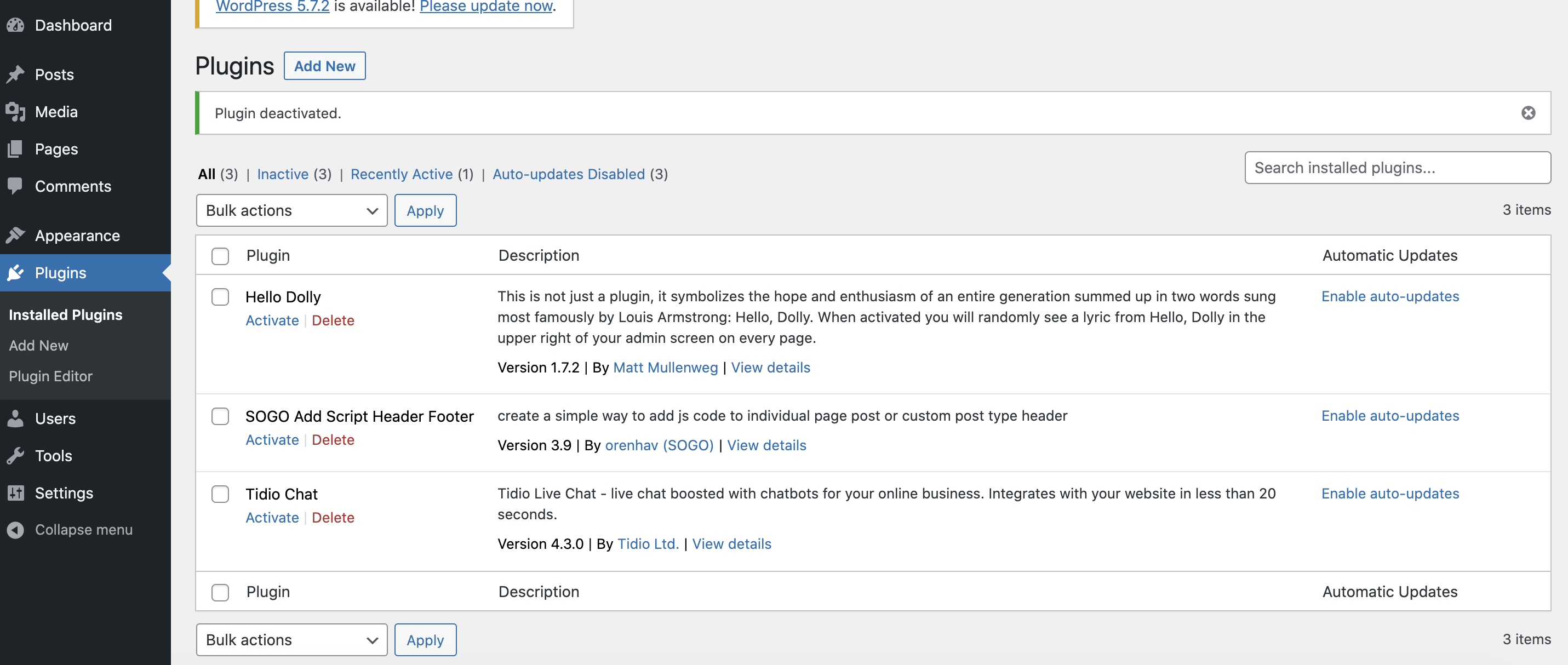Open Matt Mullenweg author link
The width and height of the screenshot is (1568, 665).
coord(665,368)
